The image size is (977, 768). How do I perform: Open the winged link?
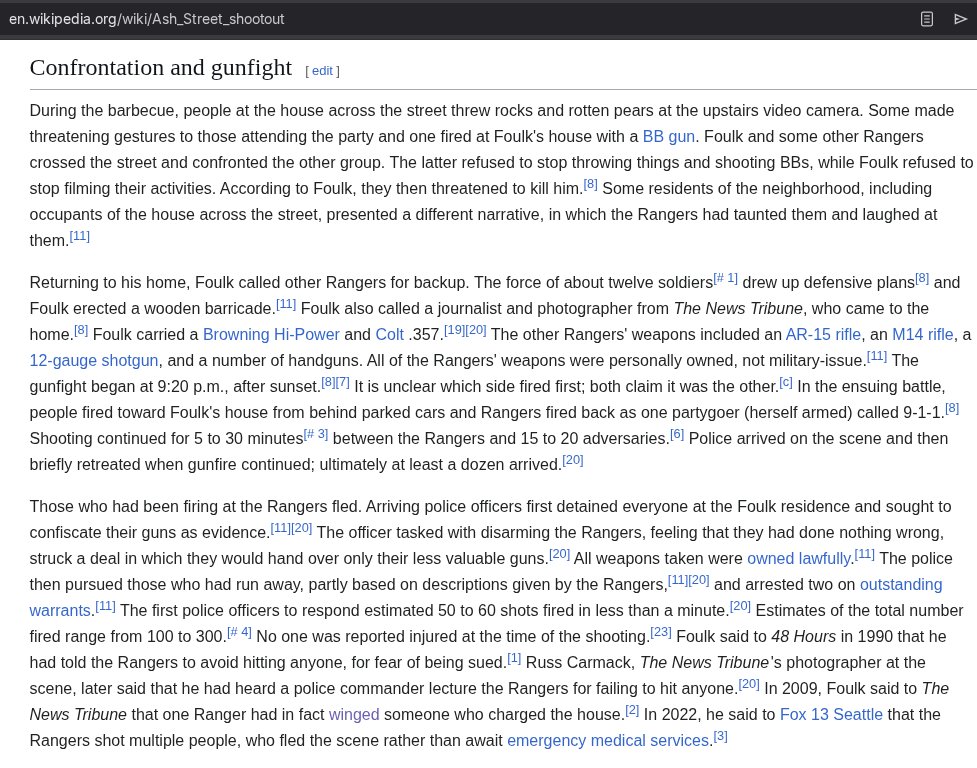tap(354, 714)
